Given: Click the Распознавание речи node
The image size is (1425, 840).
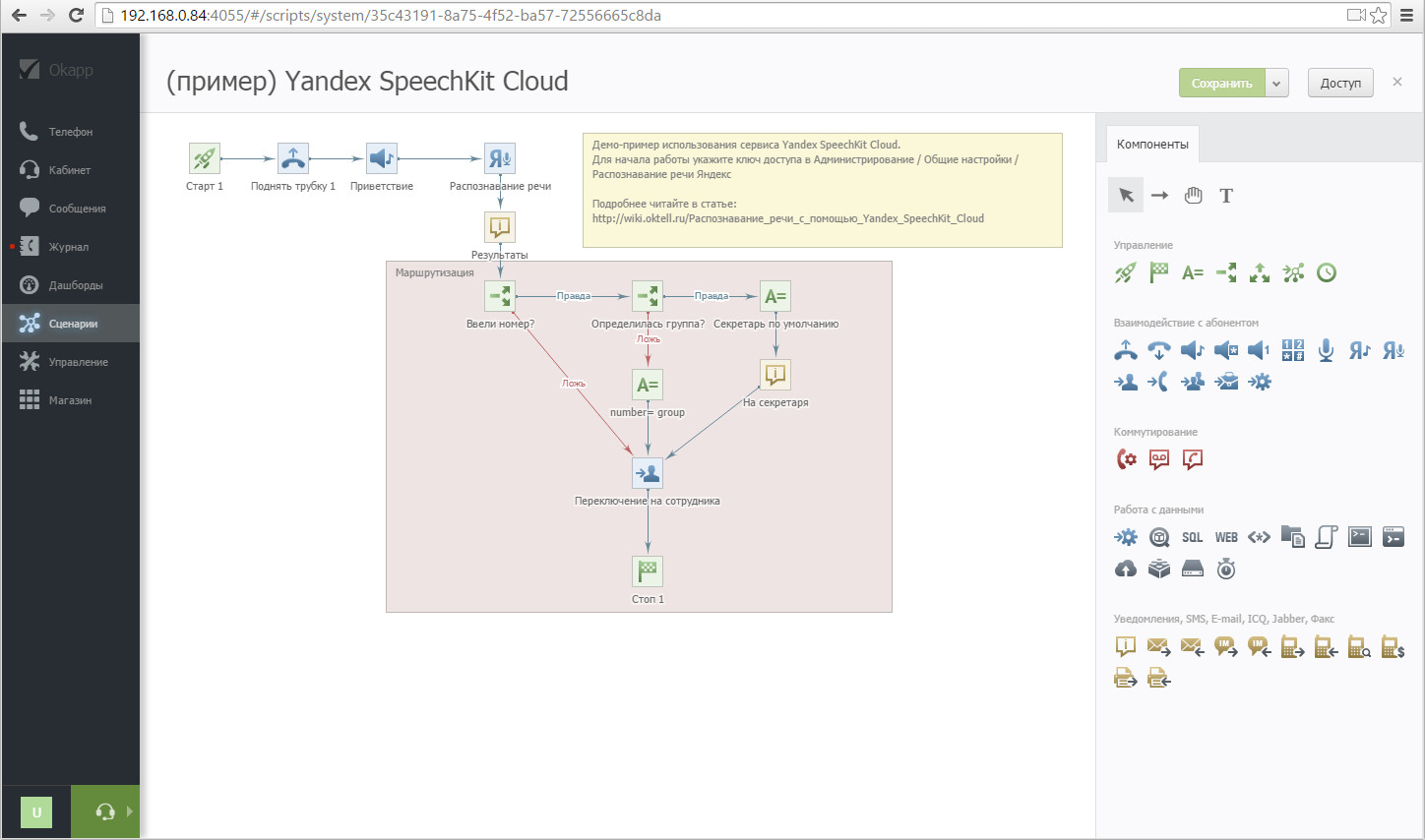Looking at the screenshot, I should [500, 158].
